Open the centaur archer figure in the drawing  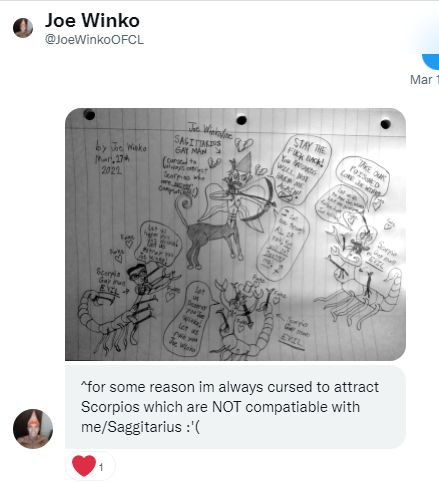coord(223,213)
